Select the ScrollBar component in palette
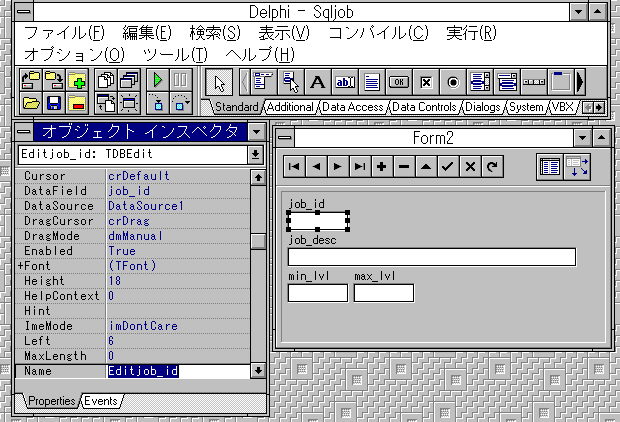Image resolution: width=620 pixels, height=422 pixels. [534, 82]
